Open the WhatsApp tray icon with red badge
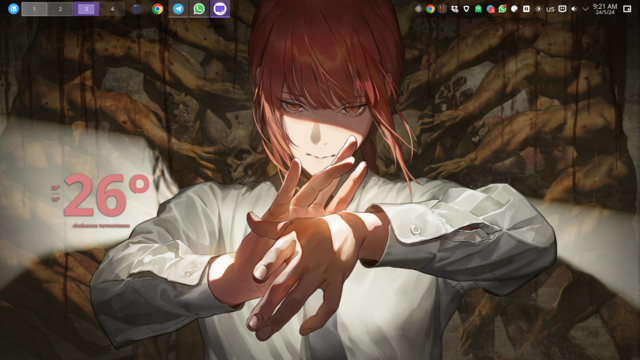 [502, 9]
